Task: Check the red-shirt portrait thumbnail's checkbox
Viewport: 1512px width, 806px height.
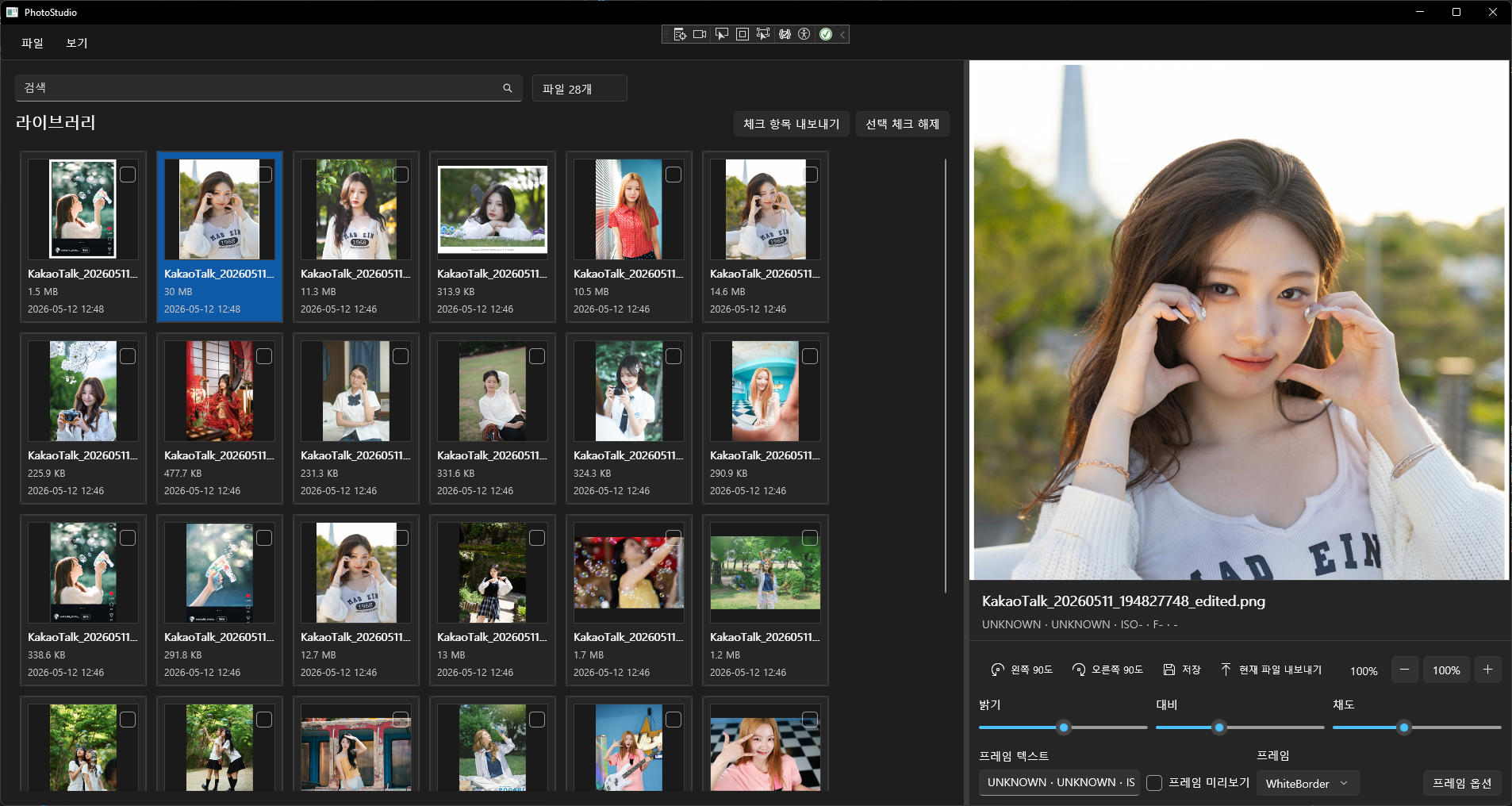Action: [673, 175]
